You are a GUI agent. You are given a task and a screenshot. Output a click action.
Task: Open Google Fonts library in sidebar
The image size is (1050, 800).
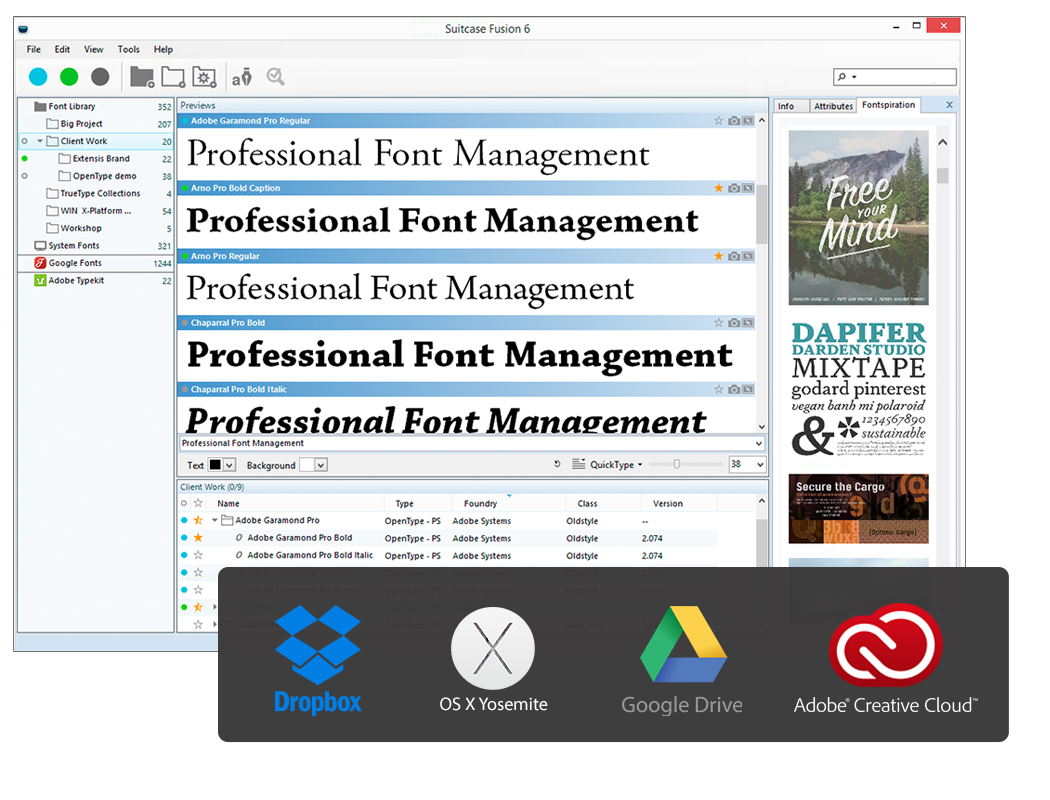coord(74,263)
